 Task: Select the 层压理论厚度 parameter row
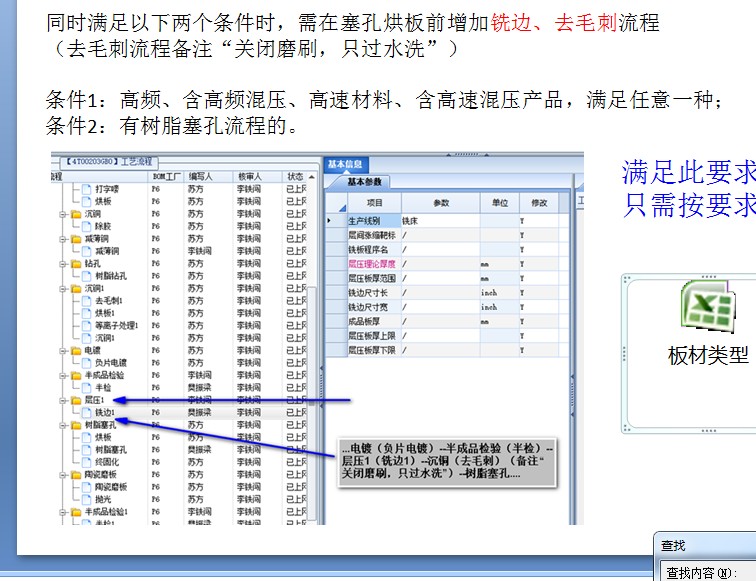pyautogui.click(x=447, y=264)
